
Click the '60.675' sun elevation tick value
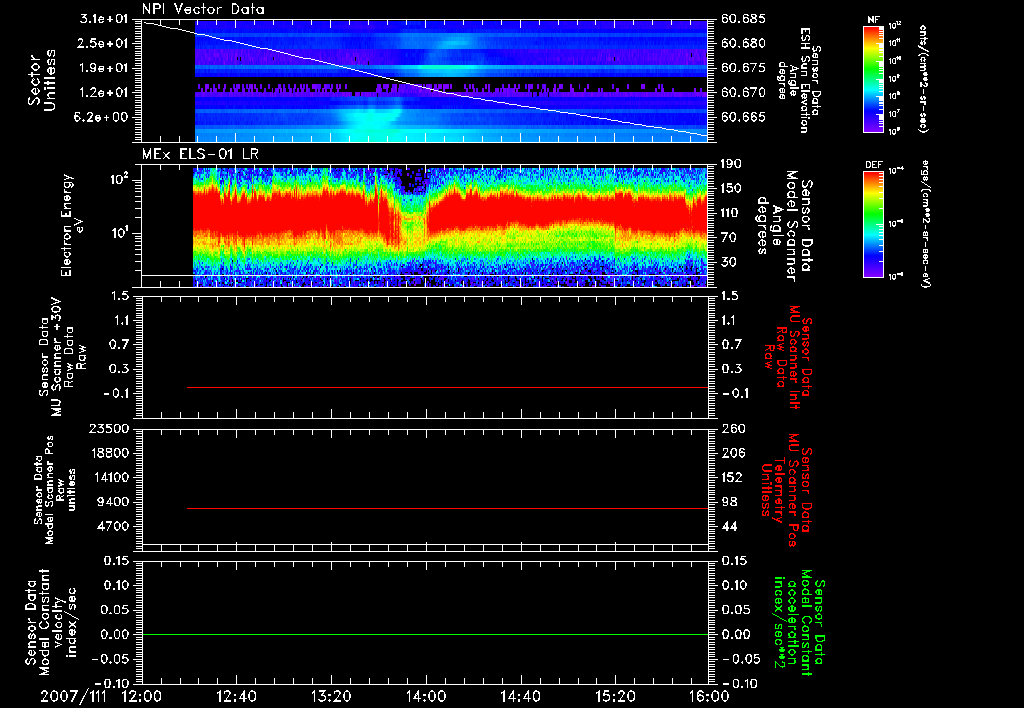pos(743,68)
